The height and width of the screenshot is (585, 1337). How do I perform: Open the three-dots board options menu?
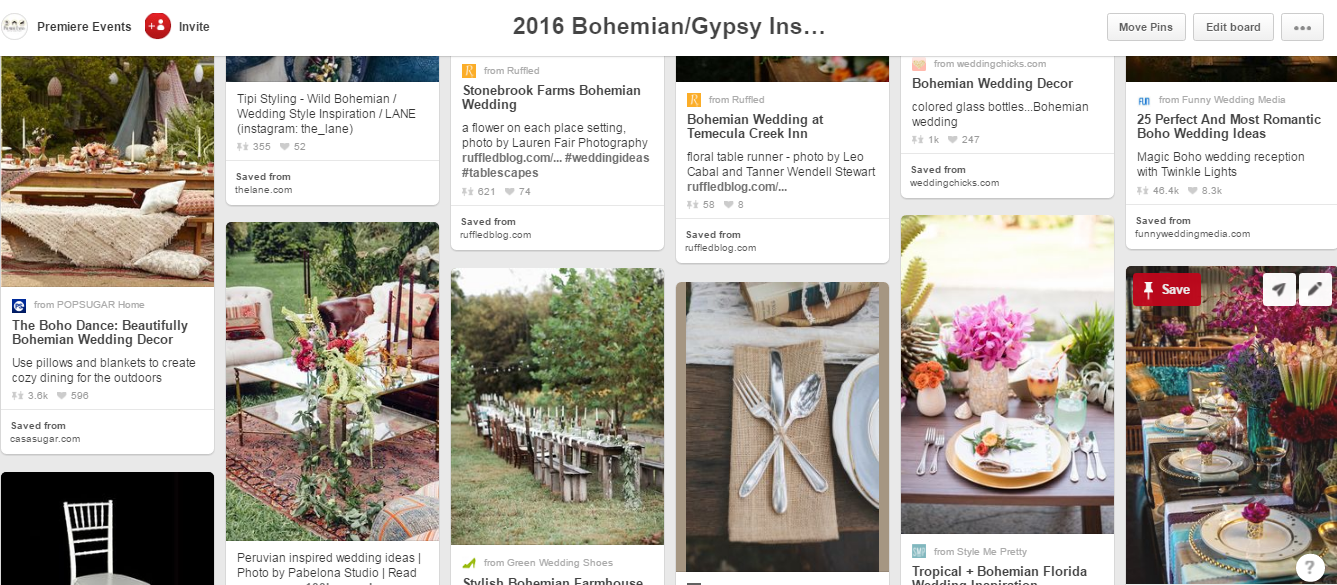1301,27
